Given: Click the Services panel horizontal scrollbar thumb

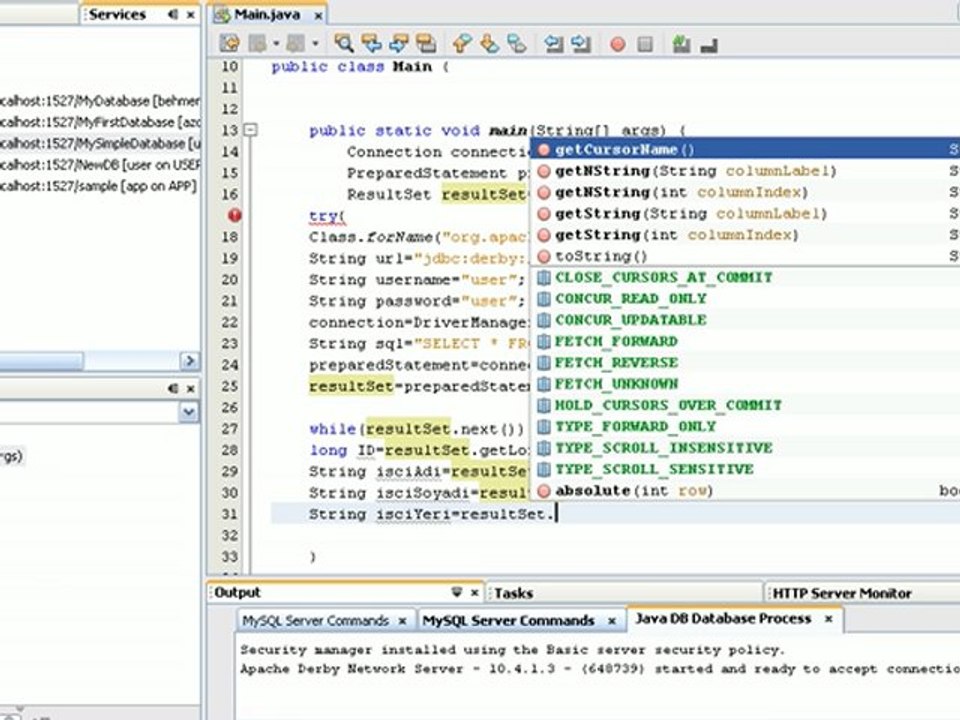Looking at the screenshot, I should point(42,361).
